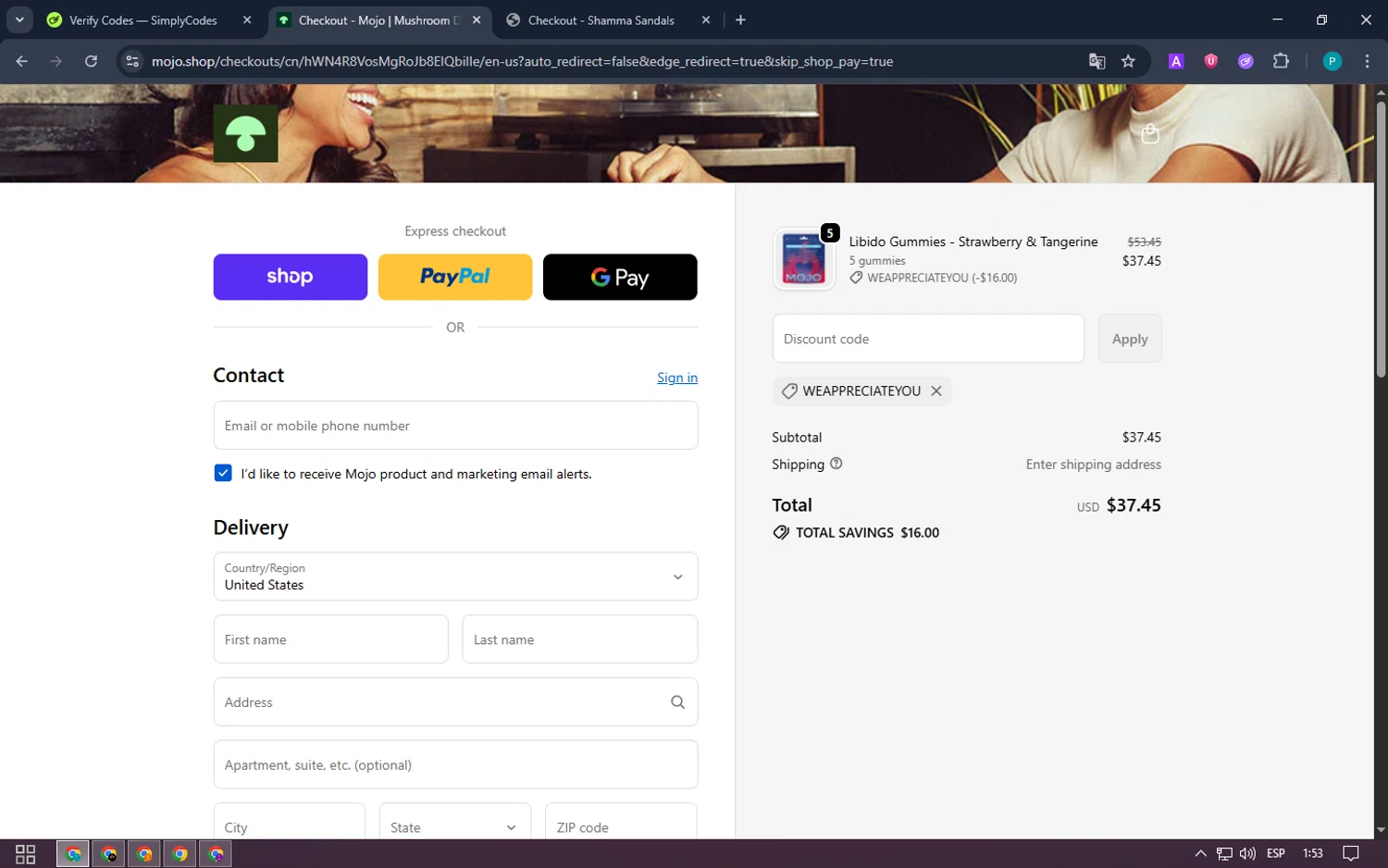The width and height of the screenshot is (1388, 868).
Task: Open Windows Task View icon
Action: 25,853
